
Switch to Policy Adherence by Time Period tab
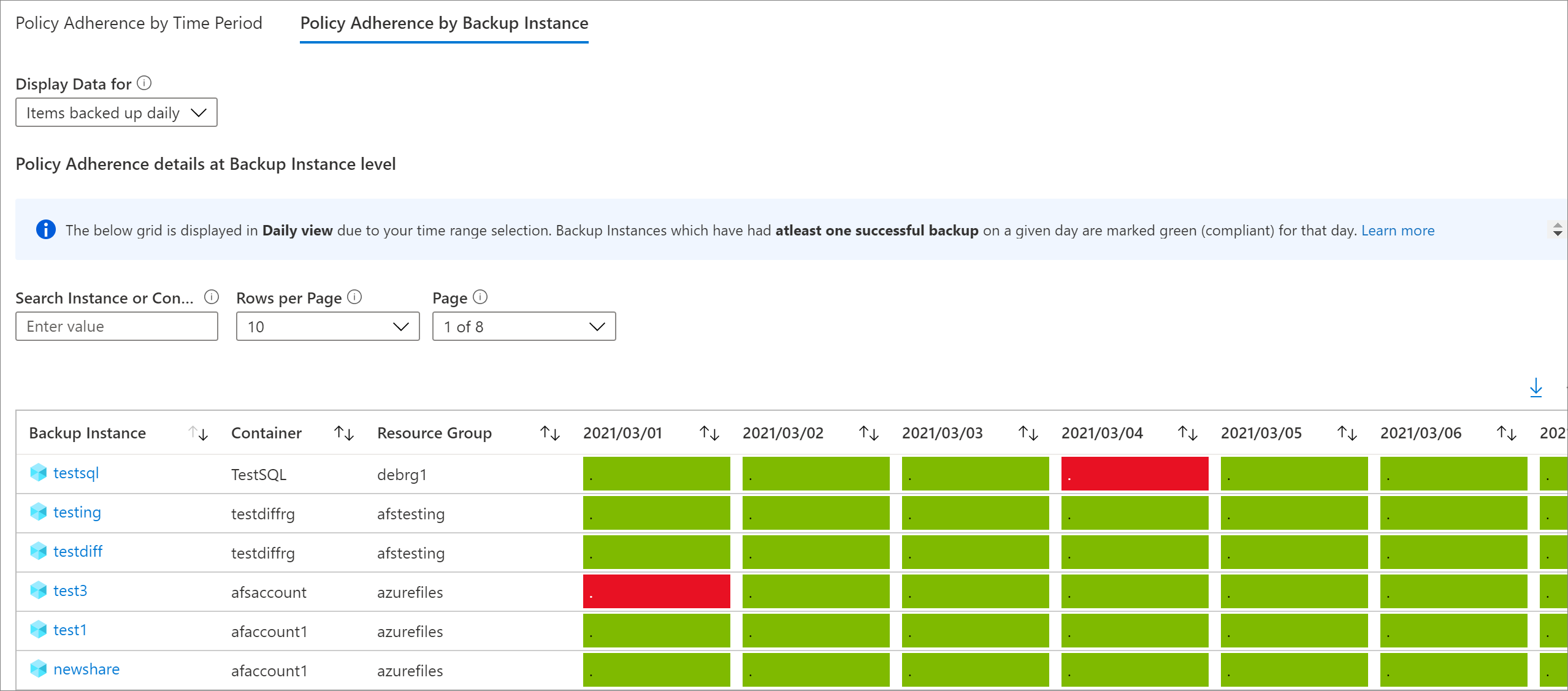point(139,23)
